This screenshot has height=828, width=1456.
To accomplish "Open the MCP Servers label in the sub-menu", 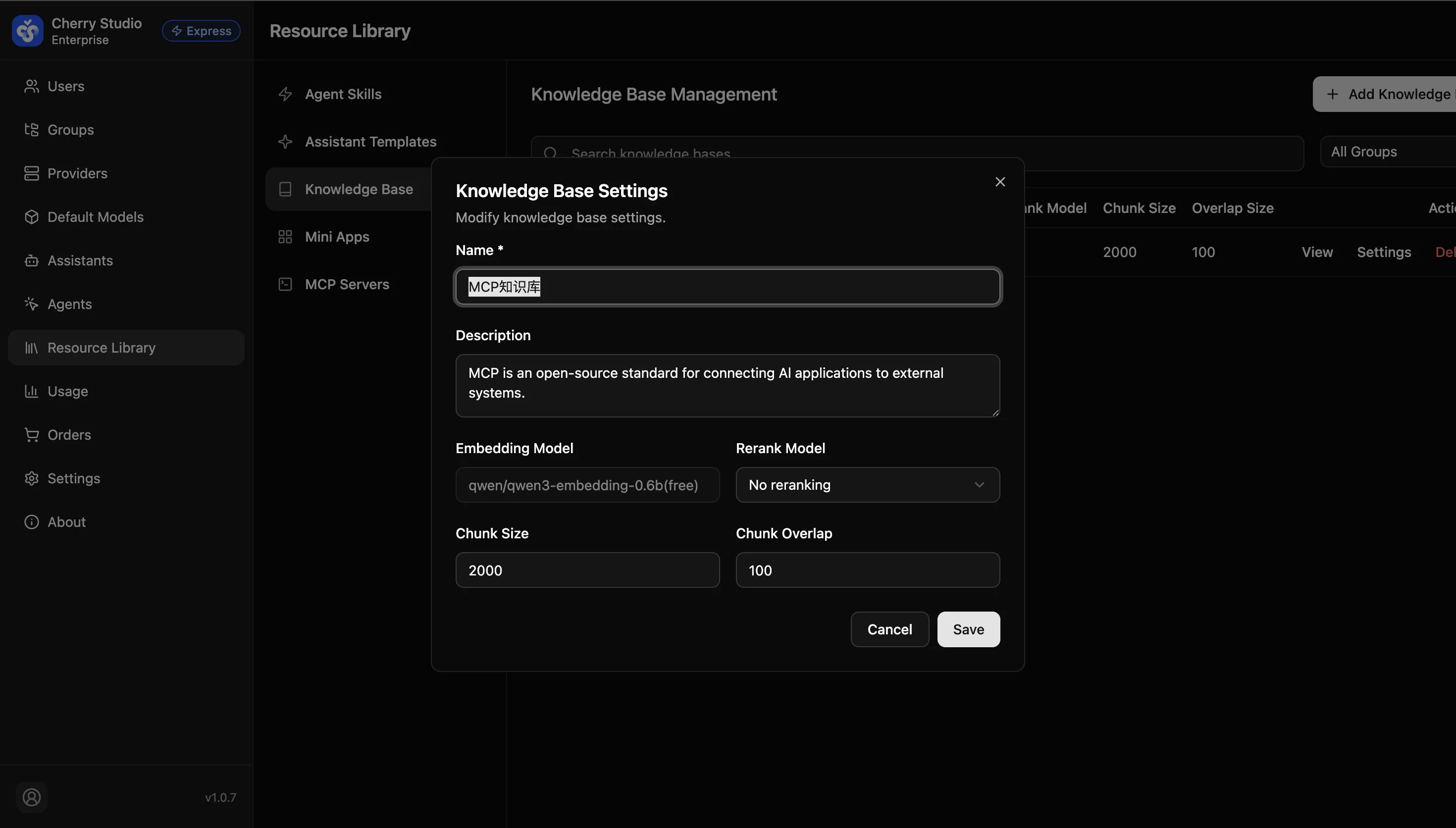I will point(347,284).
